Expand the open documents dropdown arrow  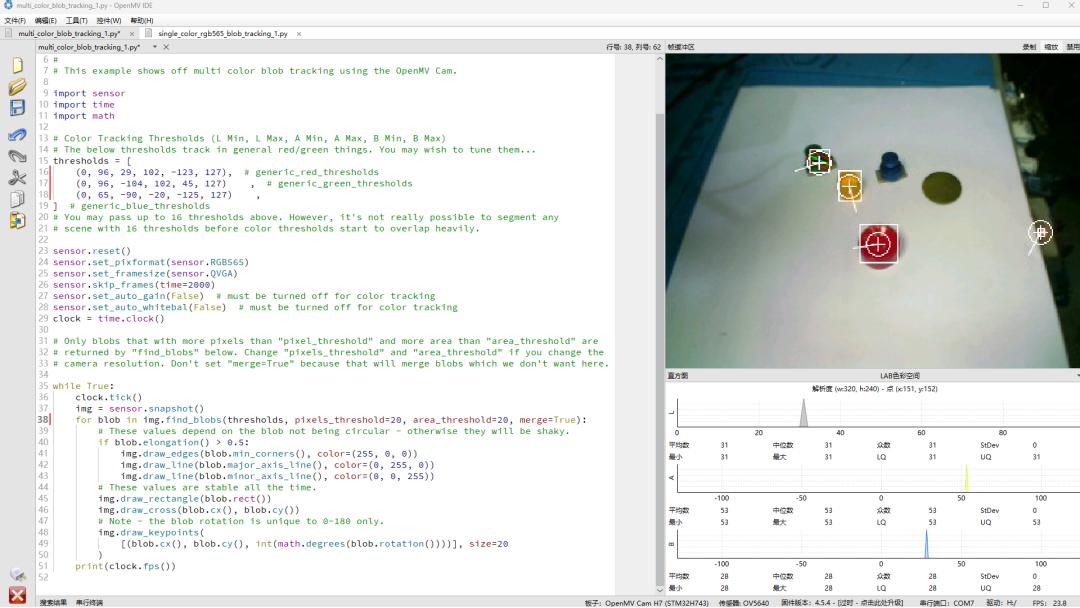[154, 47]
